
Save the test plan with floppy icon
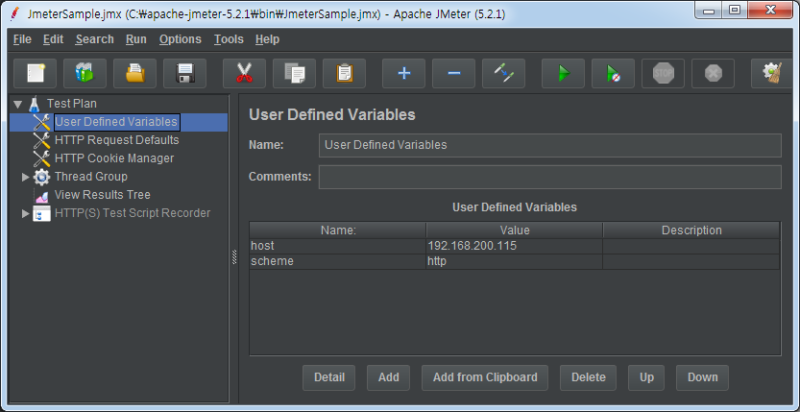(x=185, y=73)
